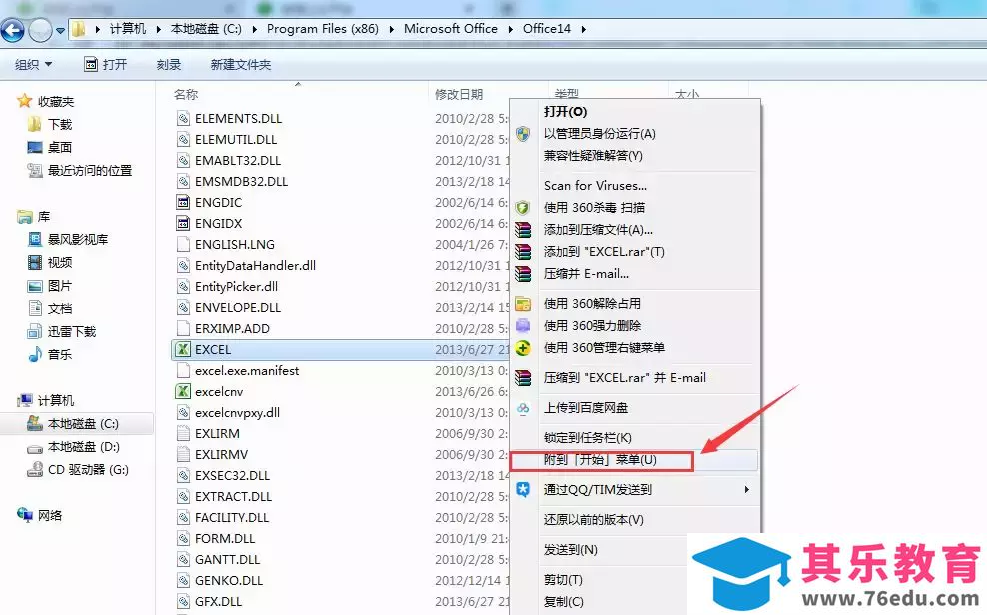
Task: Expand 通过QQ/TIM发送到 submenu arrow
Action: 747,490
